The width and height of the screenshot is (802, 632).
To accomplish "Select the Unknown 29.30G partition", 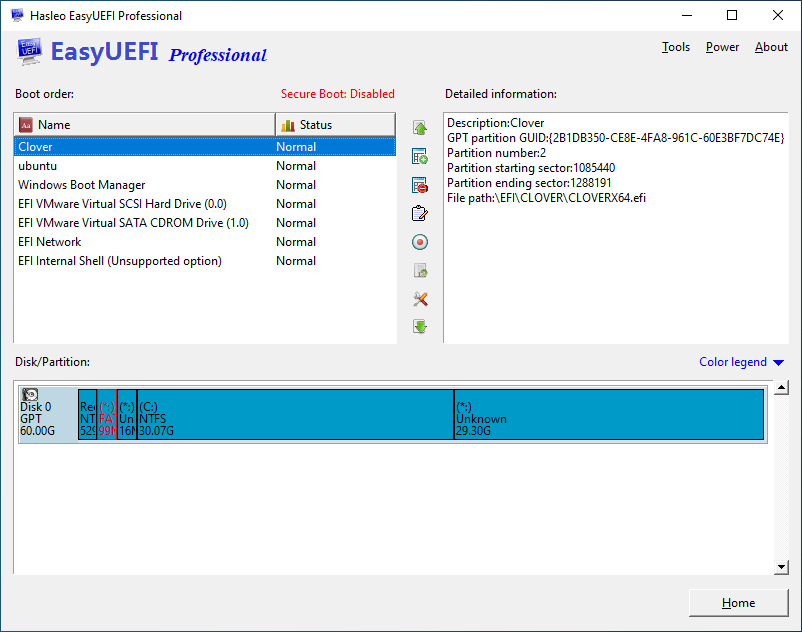I will 609,414.
